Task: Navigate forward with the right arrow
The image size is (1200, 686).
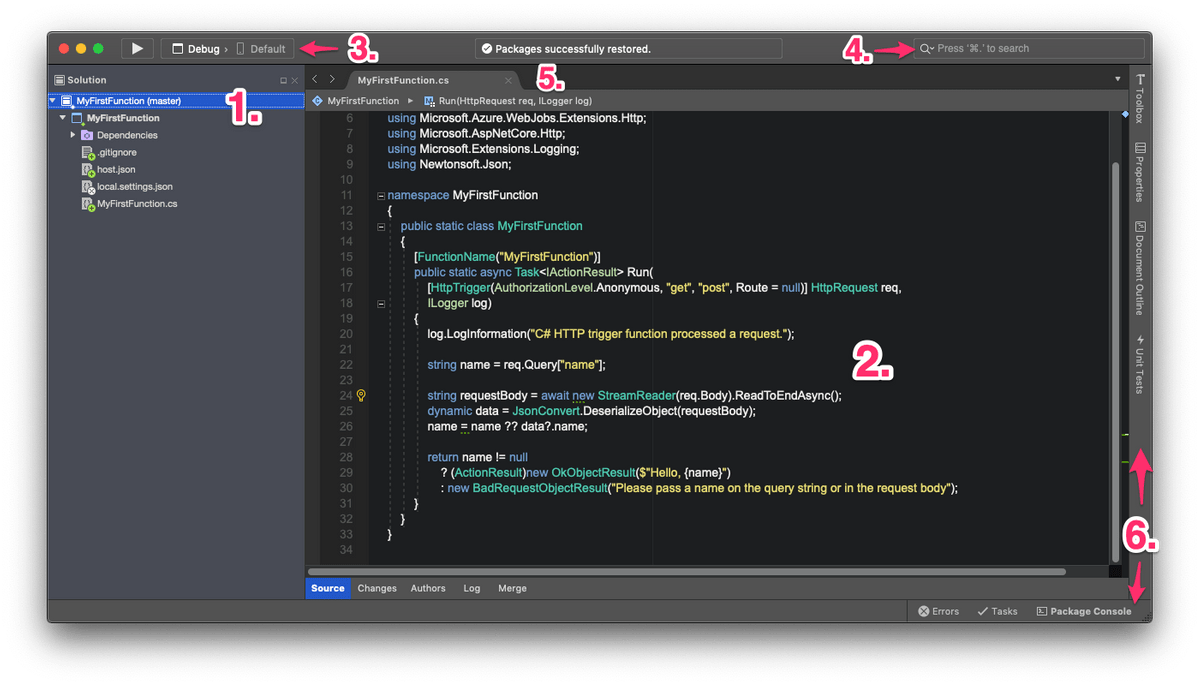Action: coord(332,79)
